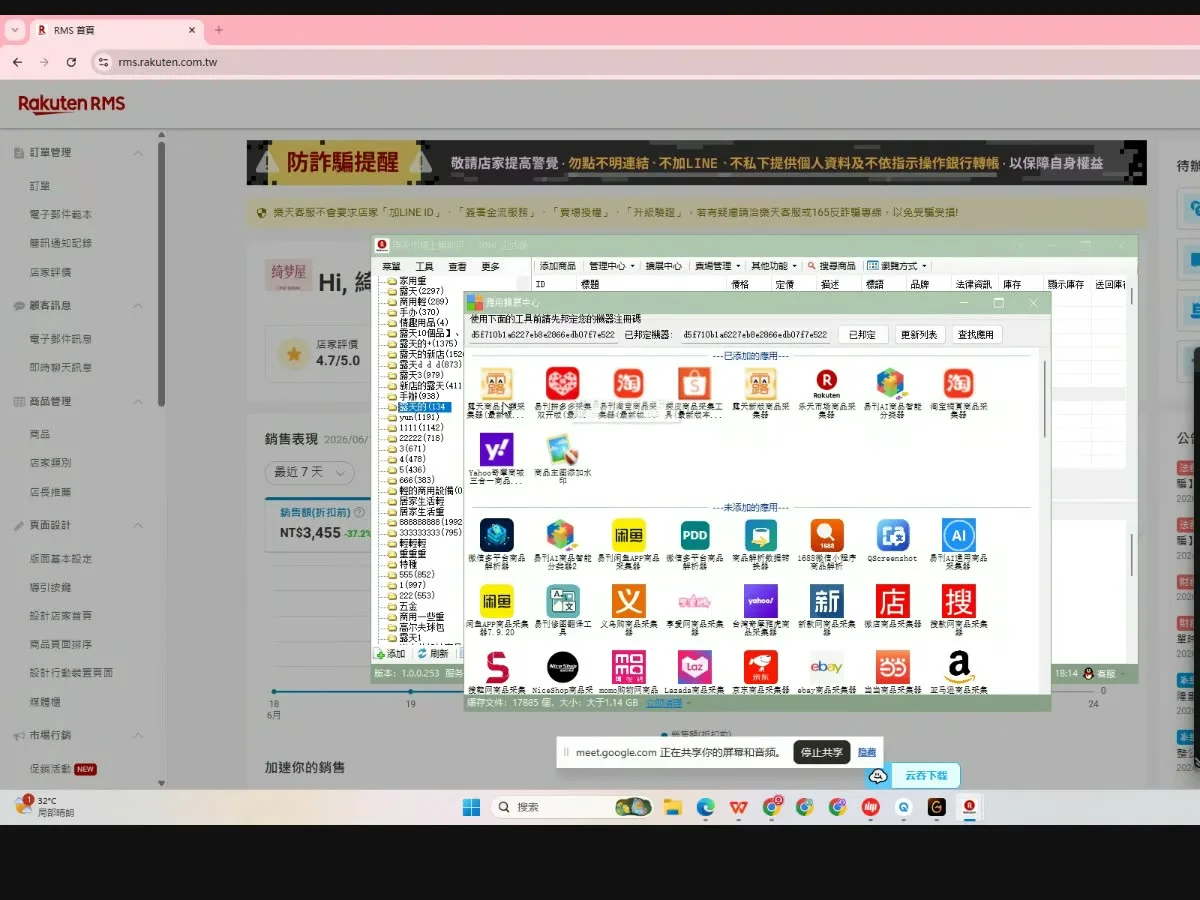Open the Microsoft Edge taskbar icon

[x=705, y=807]
